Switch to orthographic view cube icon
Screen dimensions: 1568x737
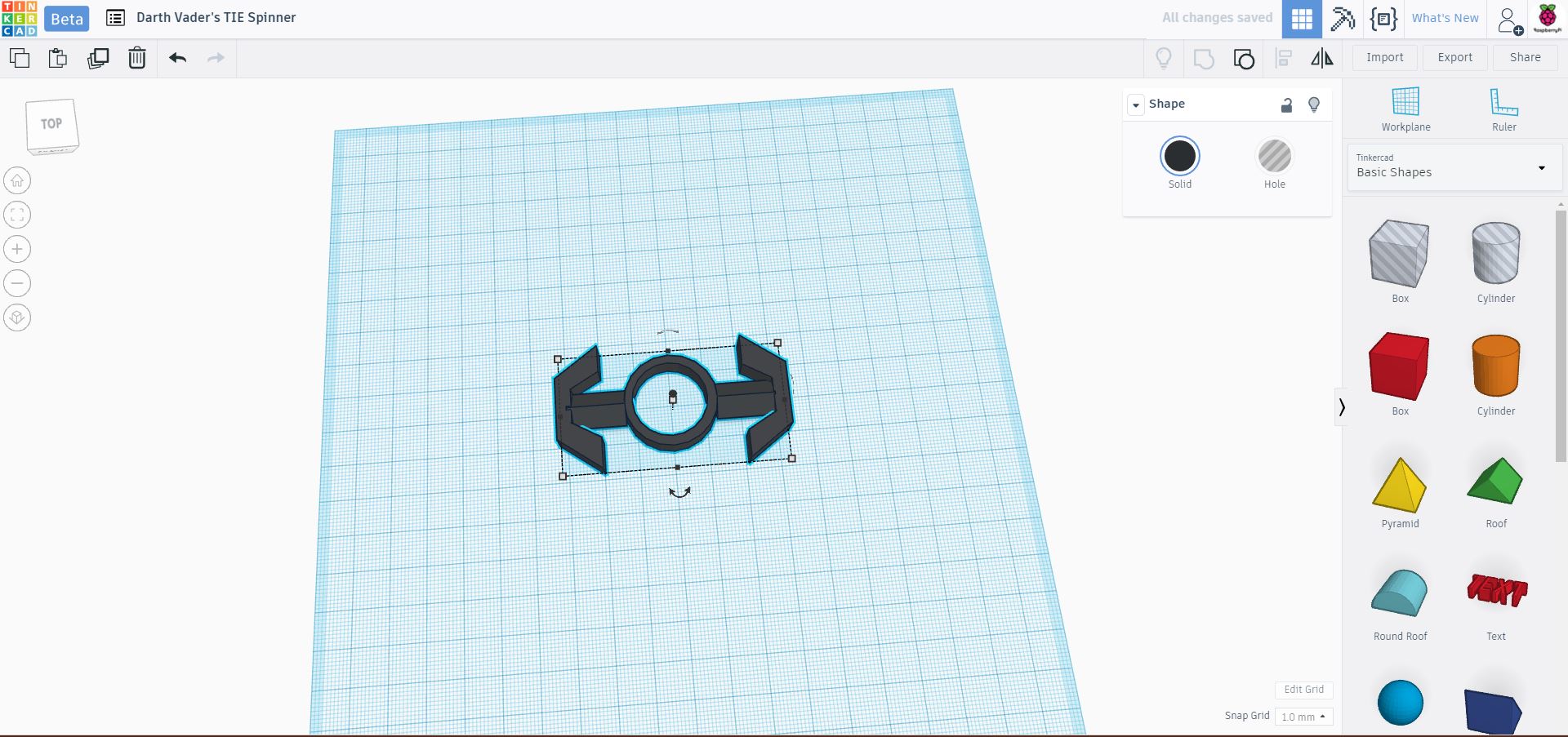pyautogui.click(x=17, y=317)
